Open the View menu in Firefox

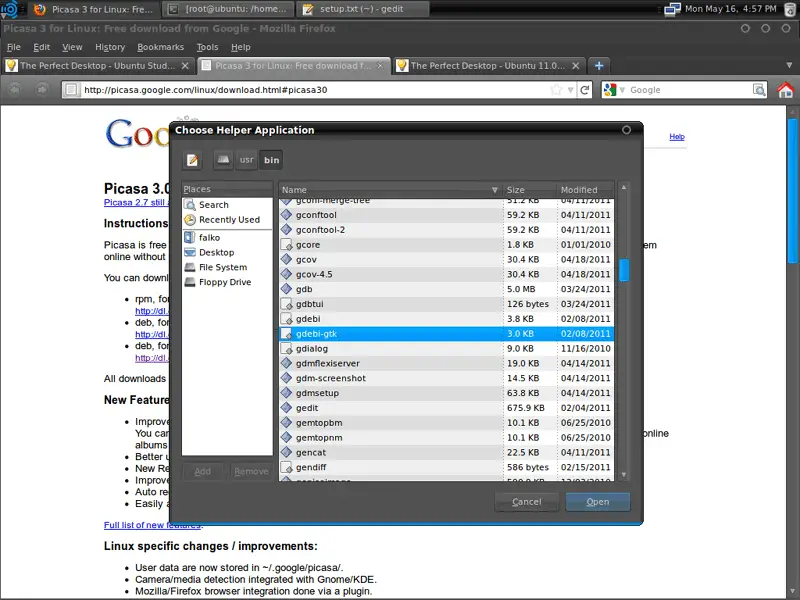(x=72, y=47)
